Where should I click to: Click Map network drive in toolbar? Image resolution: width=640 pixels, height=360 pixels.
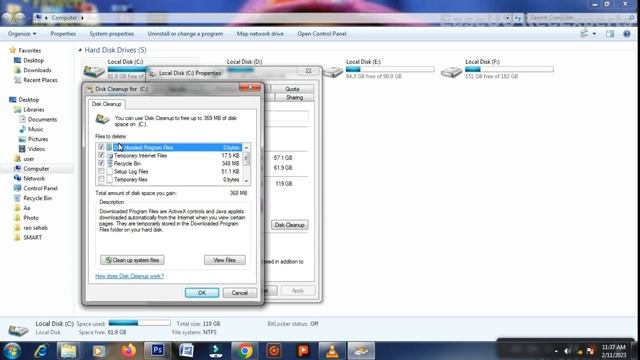coord(260,34)
